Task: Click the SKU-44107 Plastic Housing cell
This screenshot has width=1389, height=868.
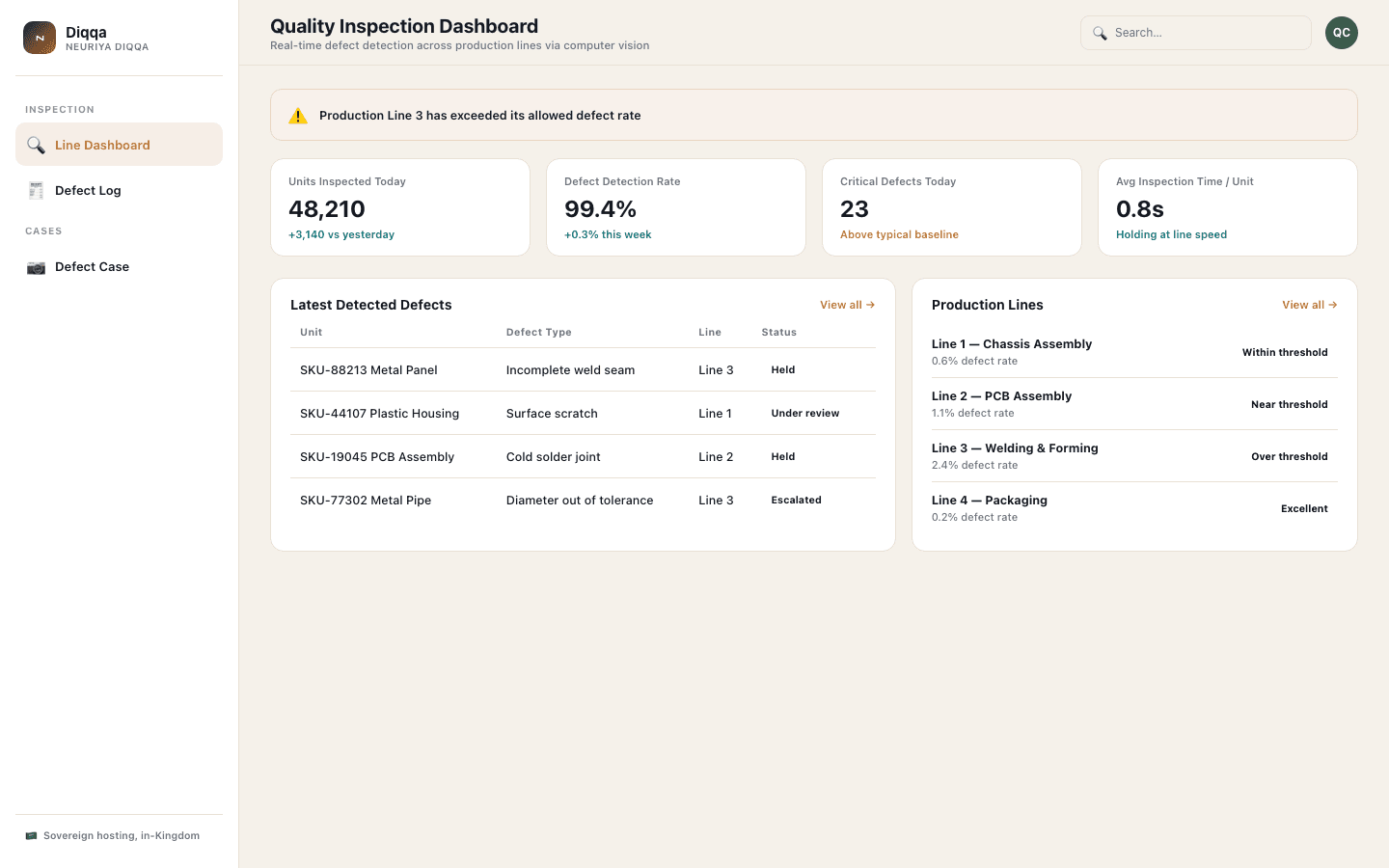Action: coord(379,414)
